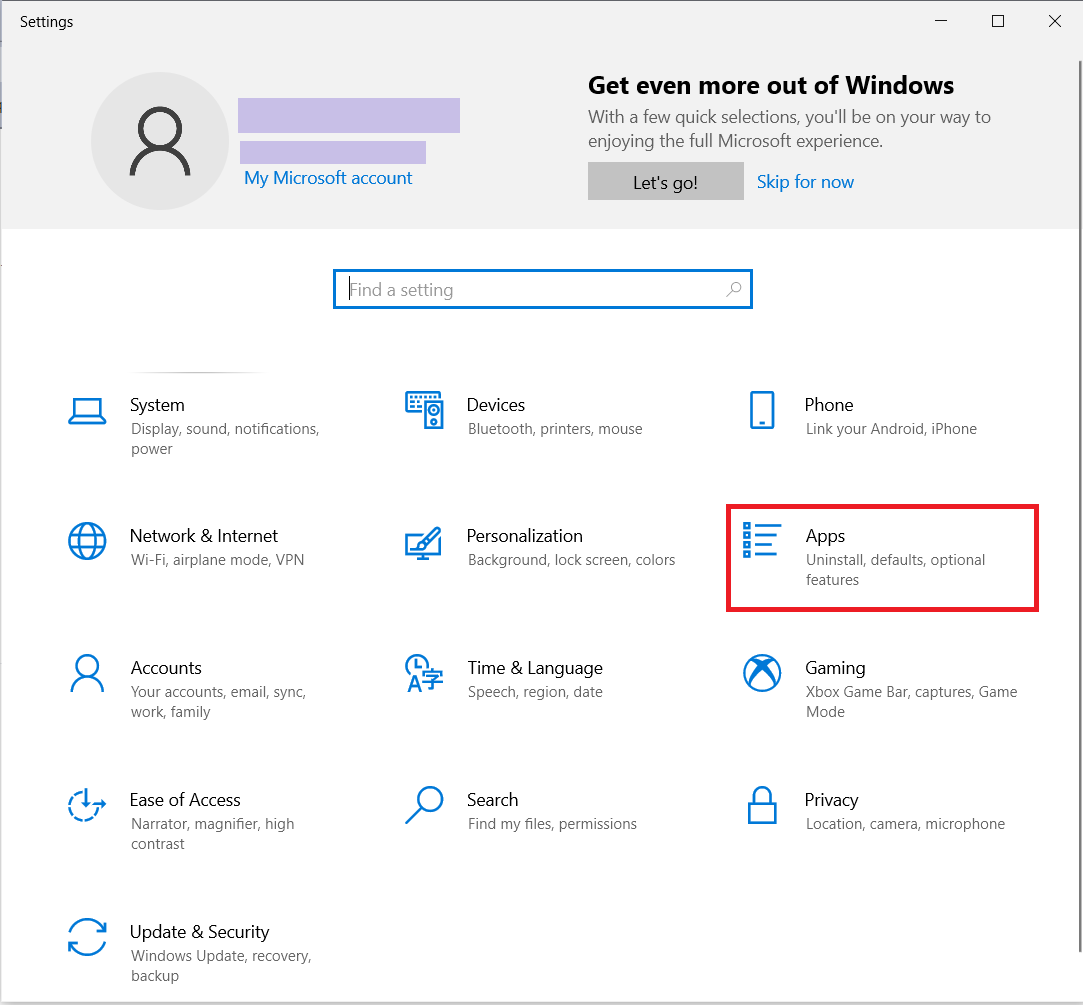Click the vertical scrollbar of Settings window
This screenshot has width=1083, height=1005.
(1080, 506)
